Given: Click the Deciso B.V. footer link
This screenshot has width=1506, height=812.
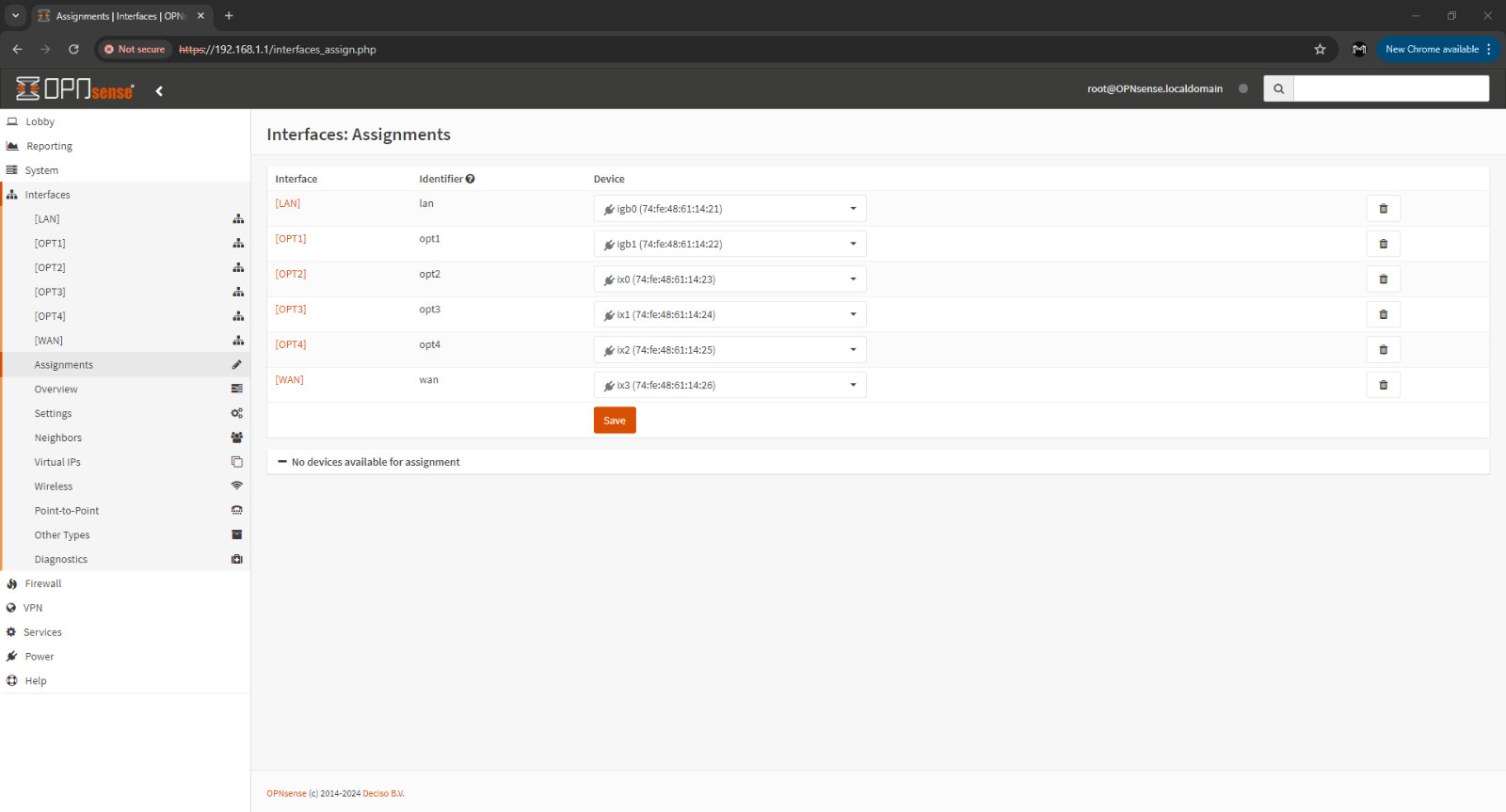Looking at the screenshot, I should coord(383,794).
